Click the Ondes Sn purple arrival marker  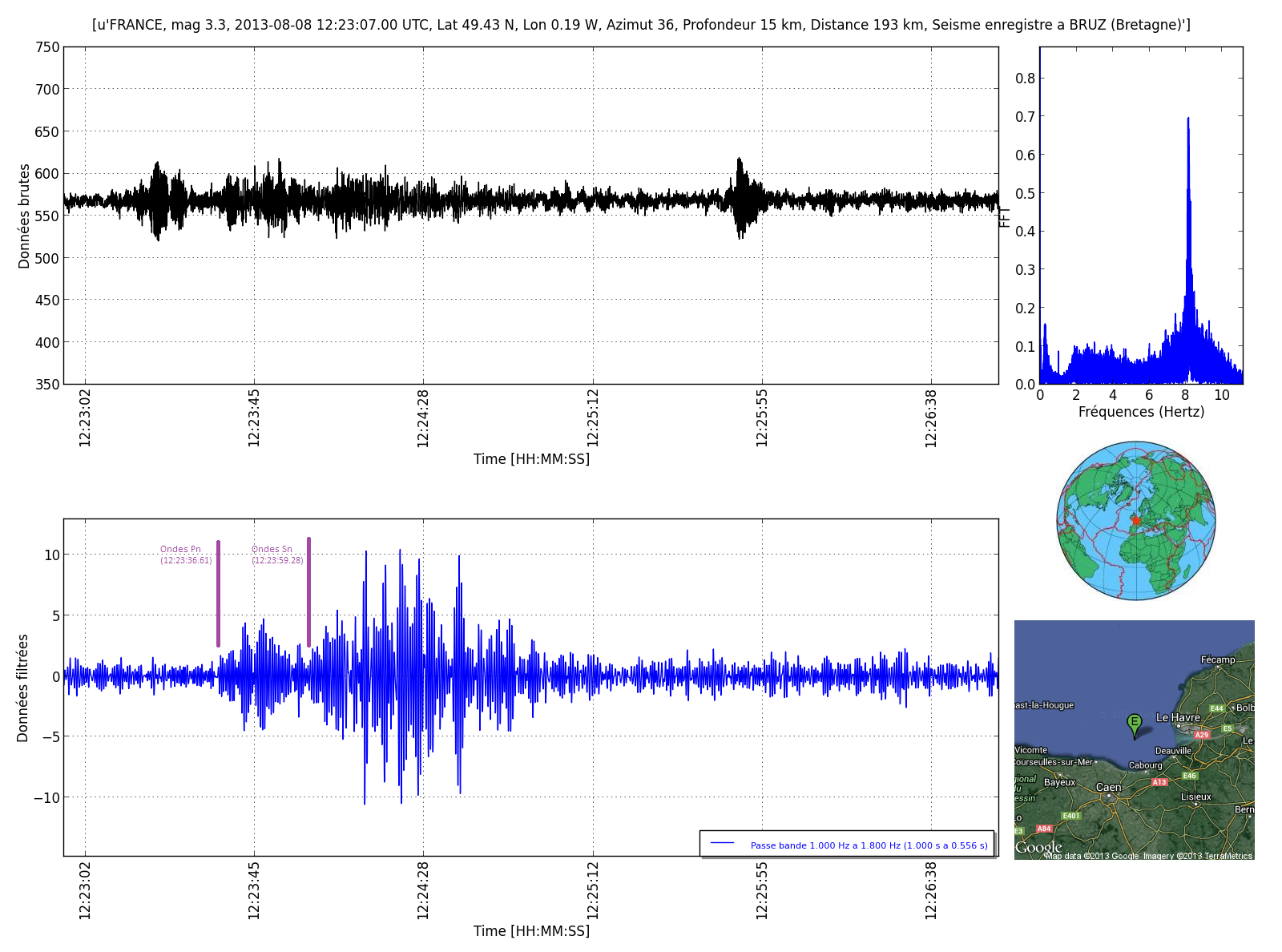pyautogui.click(x=308, y=591)
